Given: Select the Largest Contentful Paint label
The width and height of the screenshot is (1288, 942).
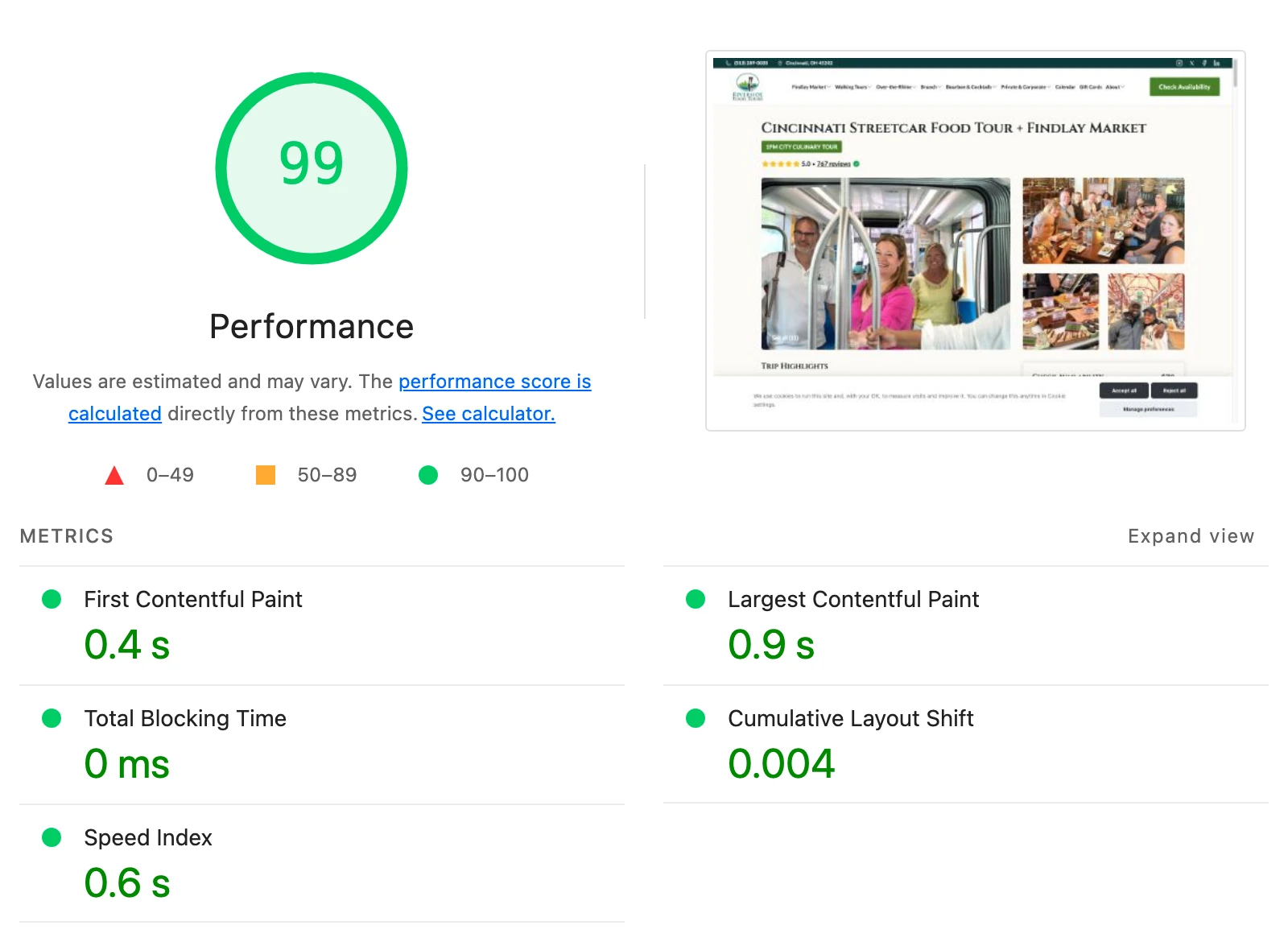Looking at the screenshot, I should (853, 600).
